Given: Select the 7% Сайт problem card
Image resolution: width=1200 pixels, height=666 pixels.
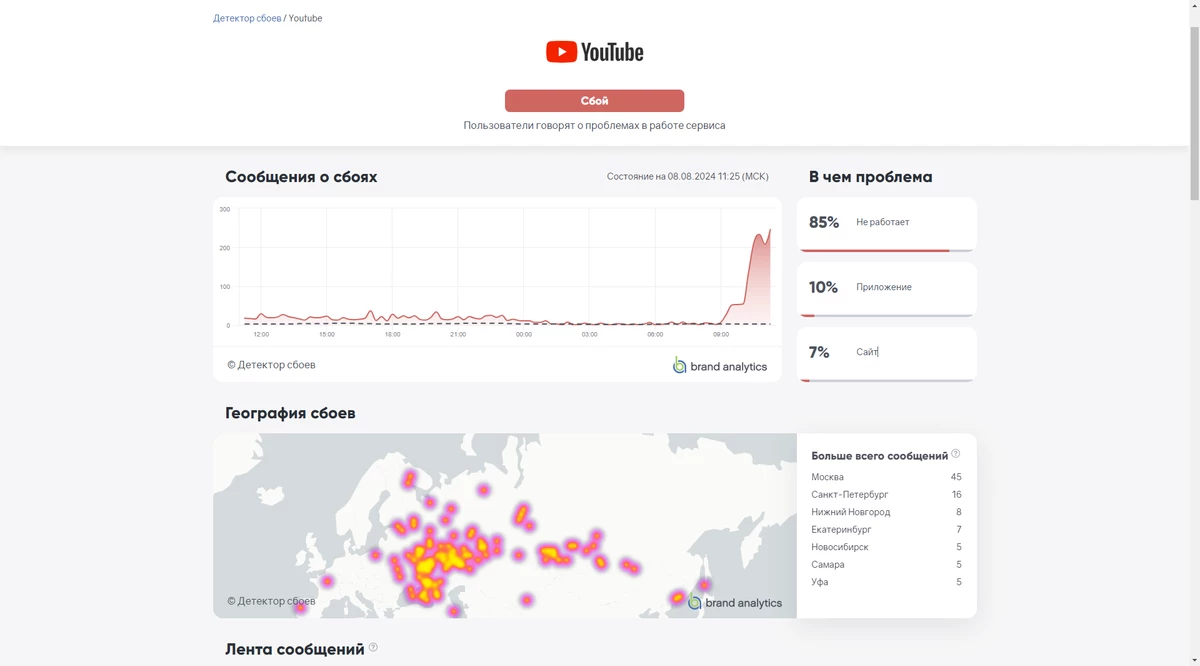Looking at the screenshot, I should tap(886, 354).
